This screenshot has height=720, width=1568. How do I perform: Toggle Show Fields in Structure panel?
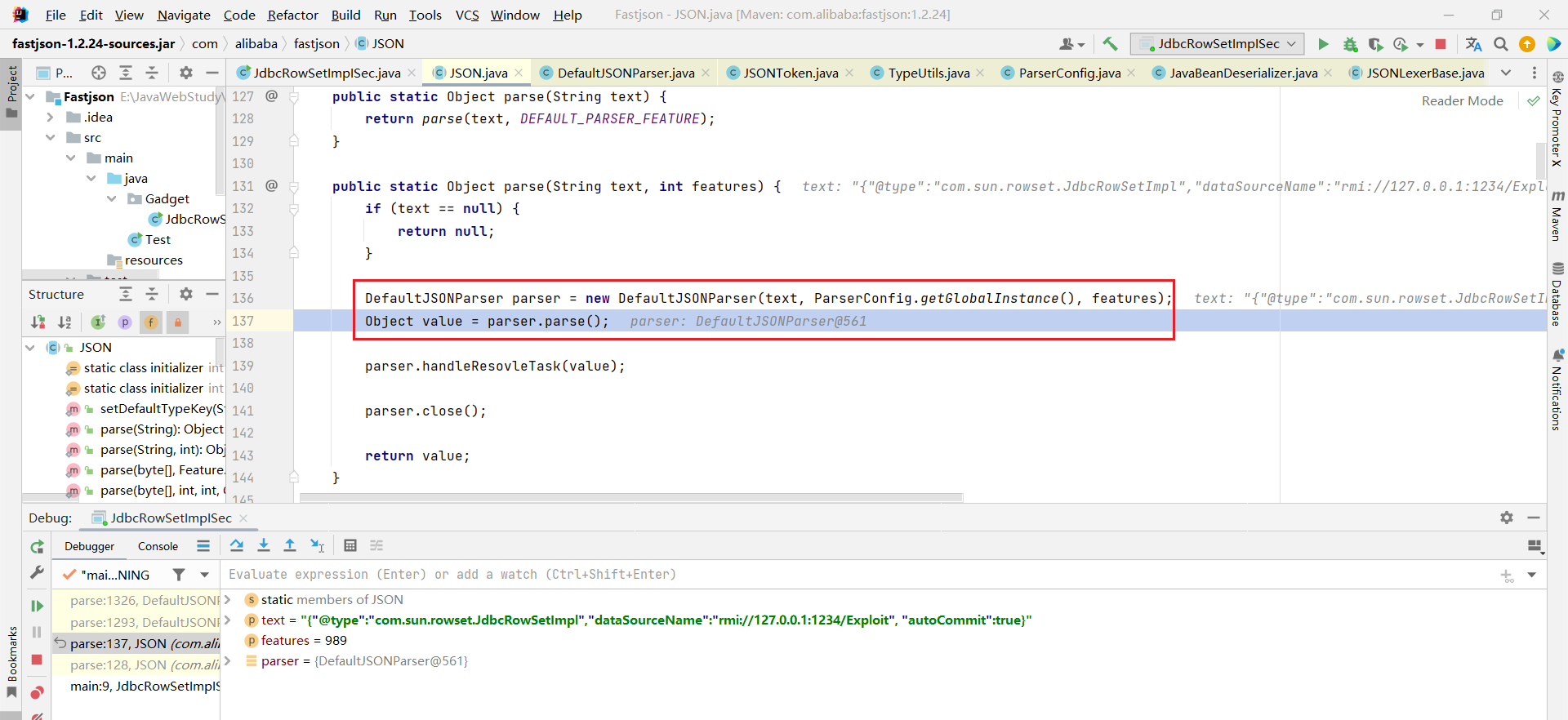(x=151, y=322)
